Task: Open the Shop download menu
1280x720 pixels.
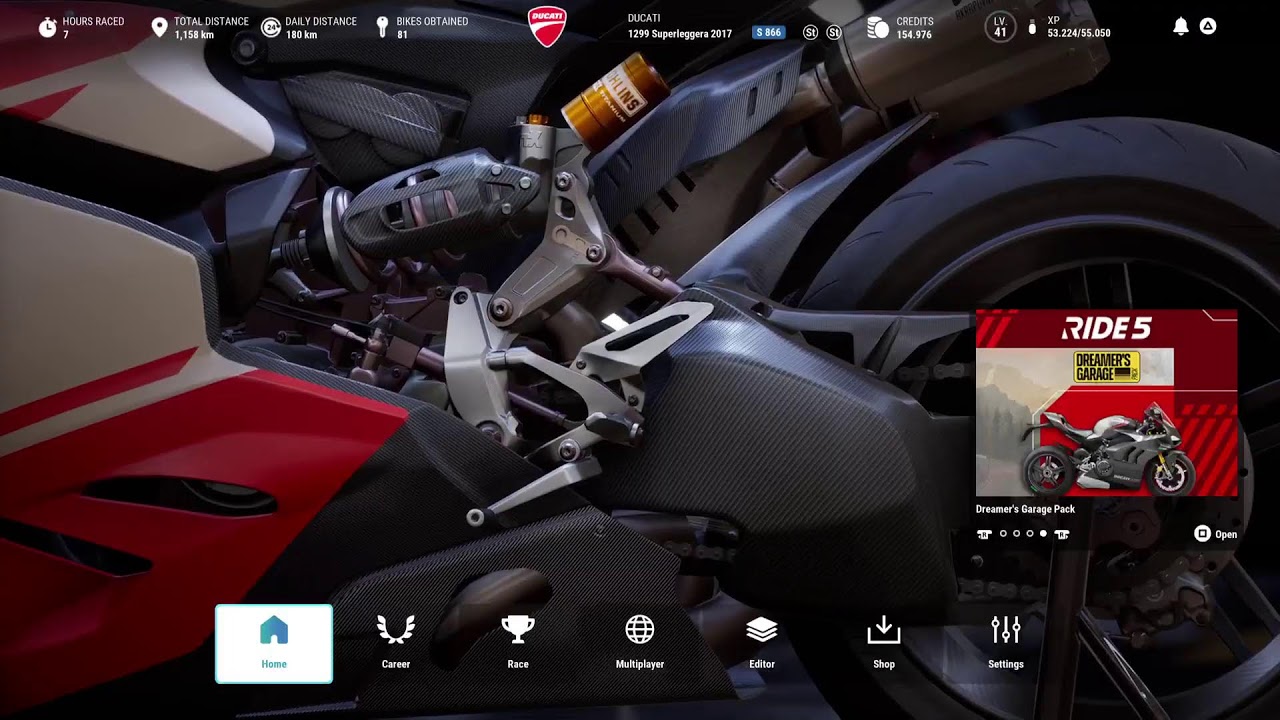Action: (x=884, y=644)
